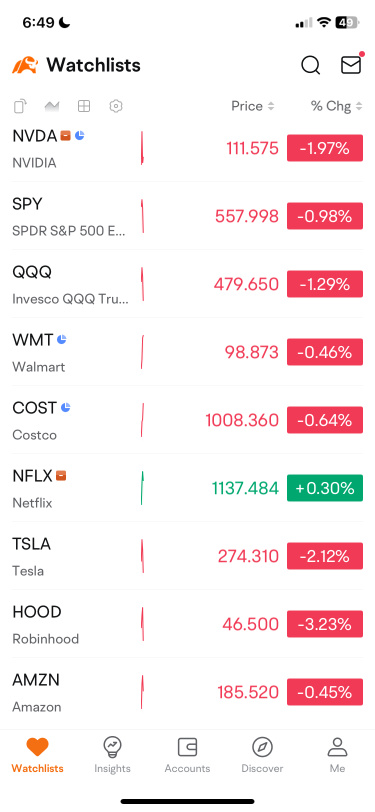Open the search magnifier icon
The height and width of the screenshot is (812, 375).
(x=310, y=65)
